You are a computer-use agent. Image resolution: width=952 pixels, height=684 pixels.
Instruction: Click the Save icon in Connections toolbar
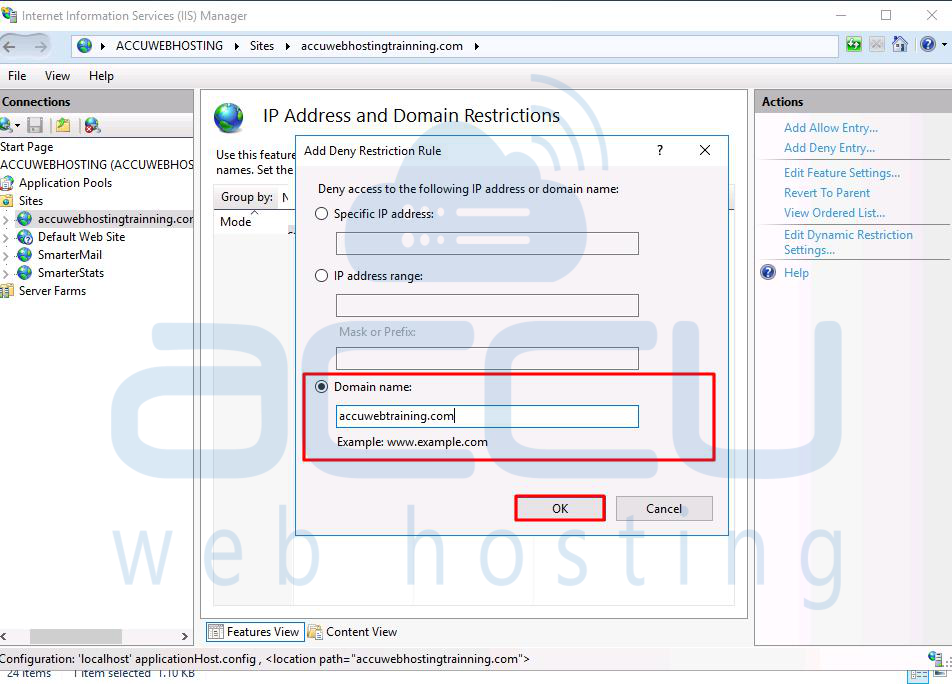35,126
